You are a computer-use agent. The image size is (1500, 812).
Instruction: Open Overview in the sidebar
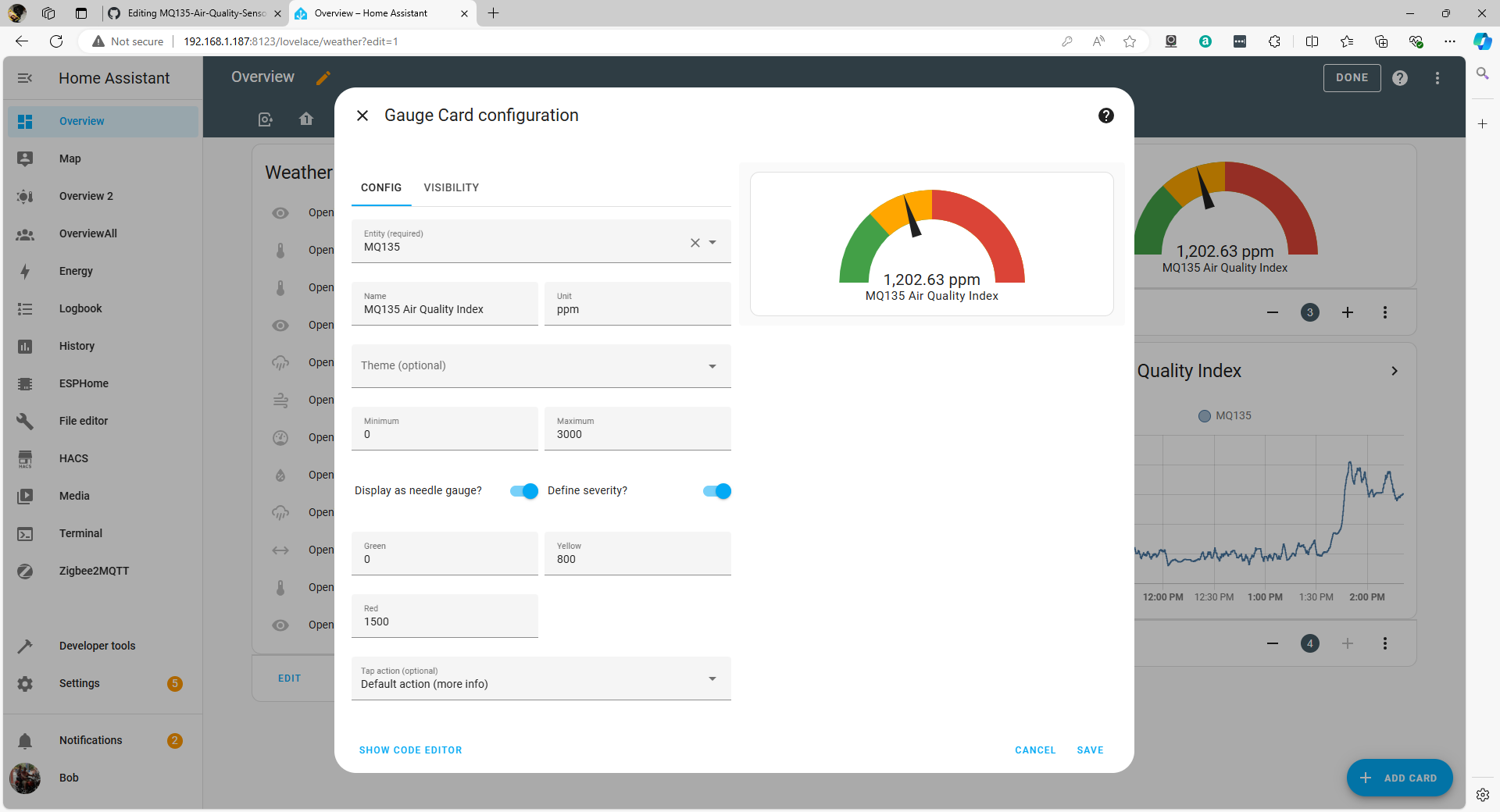click(x=103, y=122)
